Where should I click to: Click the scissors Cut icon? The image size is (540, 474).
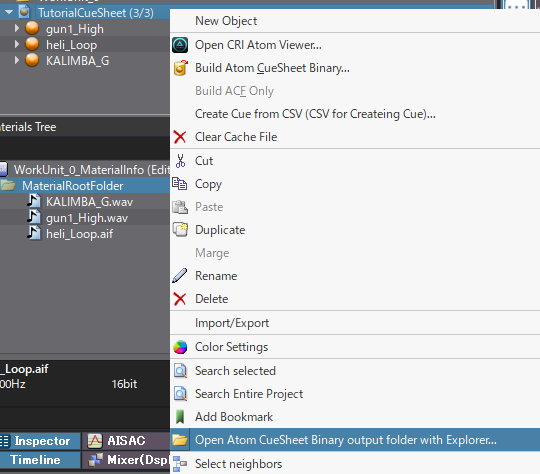click(180, 161)
